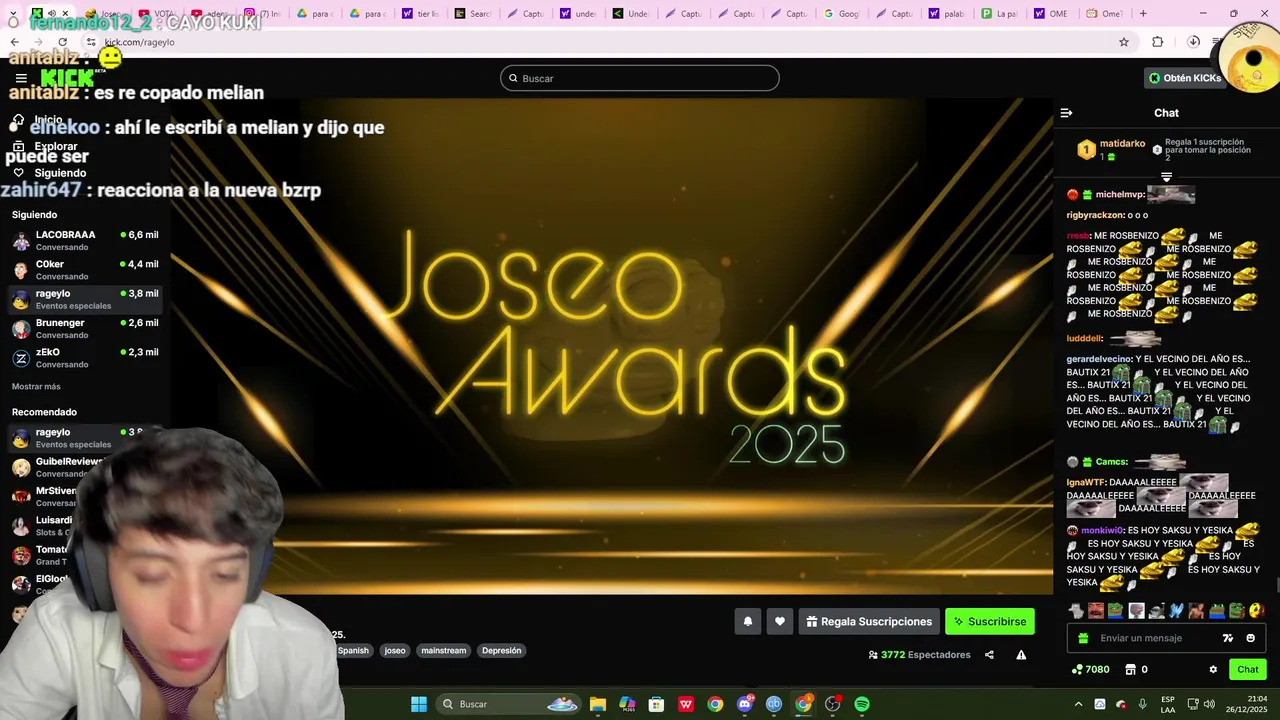1280x720 pixels.
Task: Open WPS Office from taskbar
Action: 686,704
